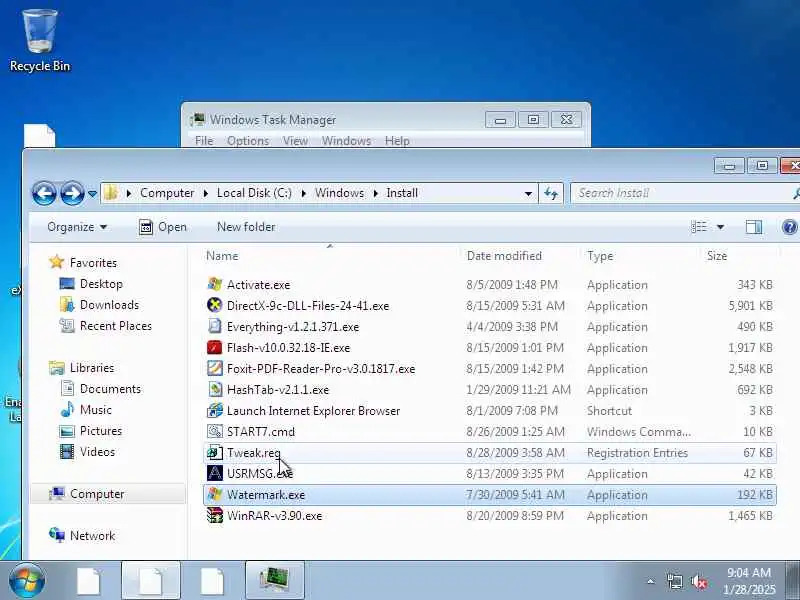Go forward with the Explorer Forward arrow

point(72,193)
